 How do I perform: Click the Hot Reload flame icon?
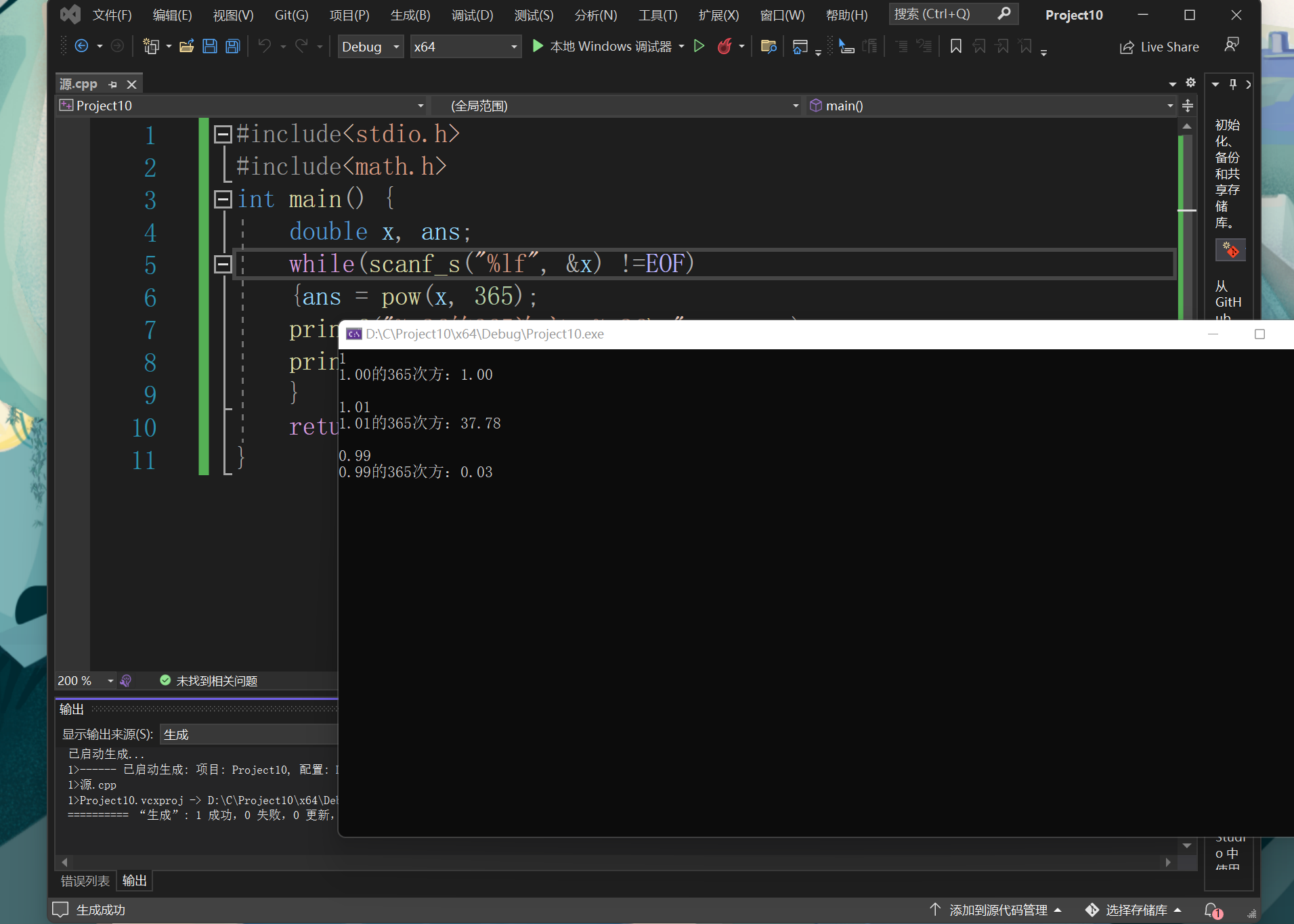pyautogui.click(x=725, y=47)
